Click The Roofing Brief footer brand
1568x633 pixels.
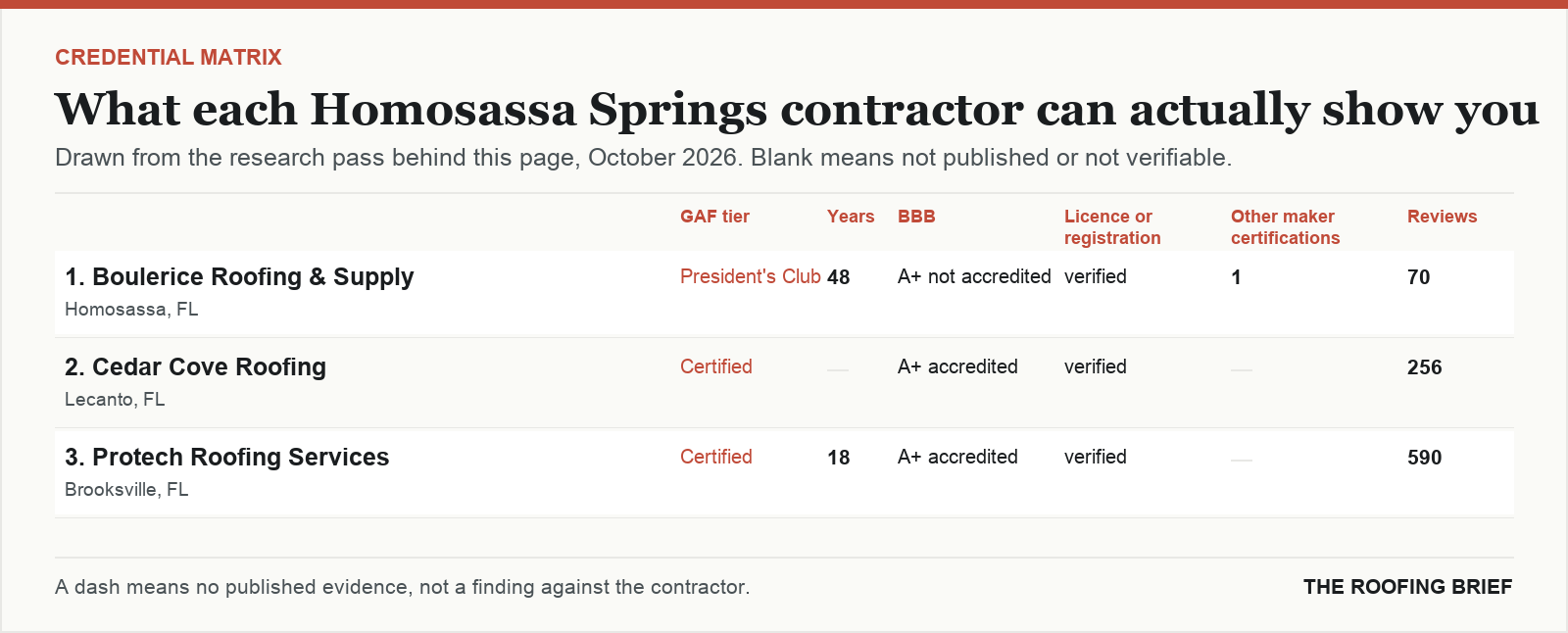(1407, 587)
